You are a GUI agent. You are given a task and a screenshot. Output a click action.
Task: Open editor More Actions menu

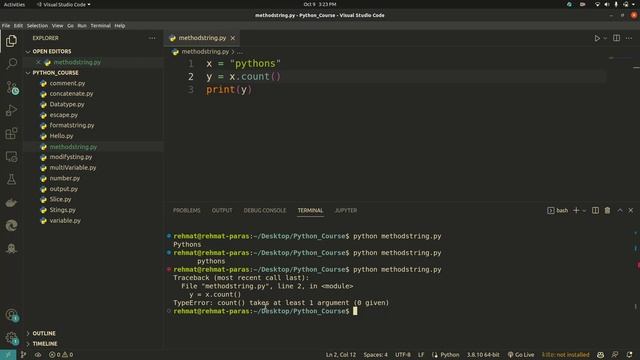click(x=629, y=38)
